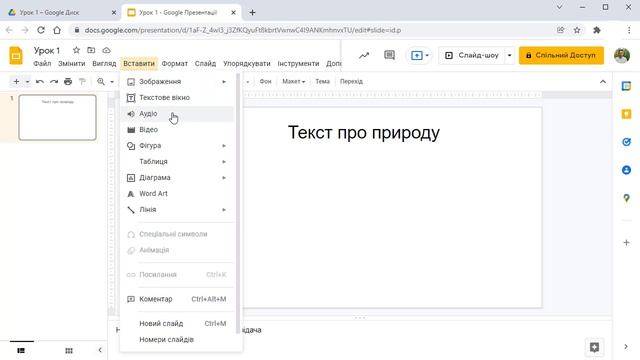Open the Інструменти menu
Viewport: 640px width, 360px height.
pyautogui.click(x=298, y=64)
